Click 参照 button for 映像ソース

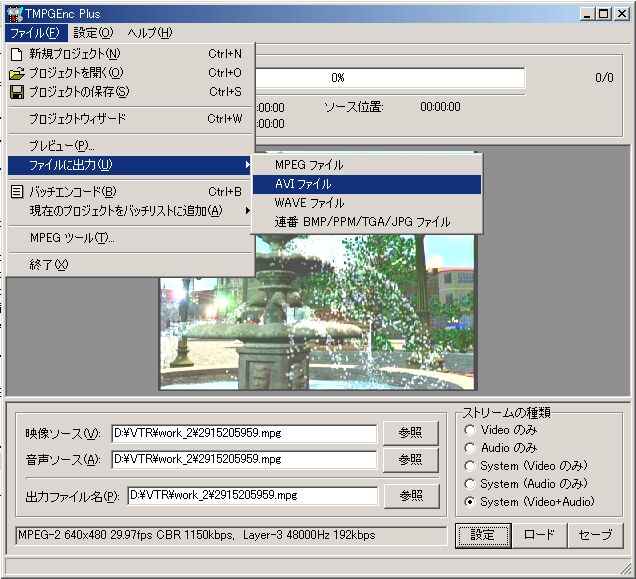410,433
